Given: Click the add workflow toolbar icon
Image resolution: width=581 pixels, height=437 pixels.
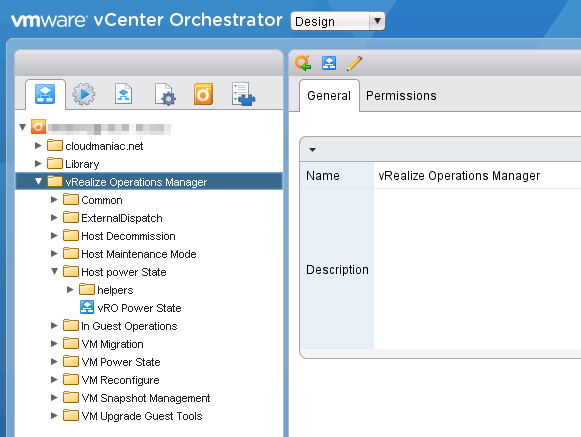Looking at the screenshot, I should coord(329,63).
